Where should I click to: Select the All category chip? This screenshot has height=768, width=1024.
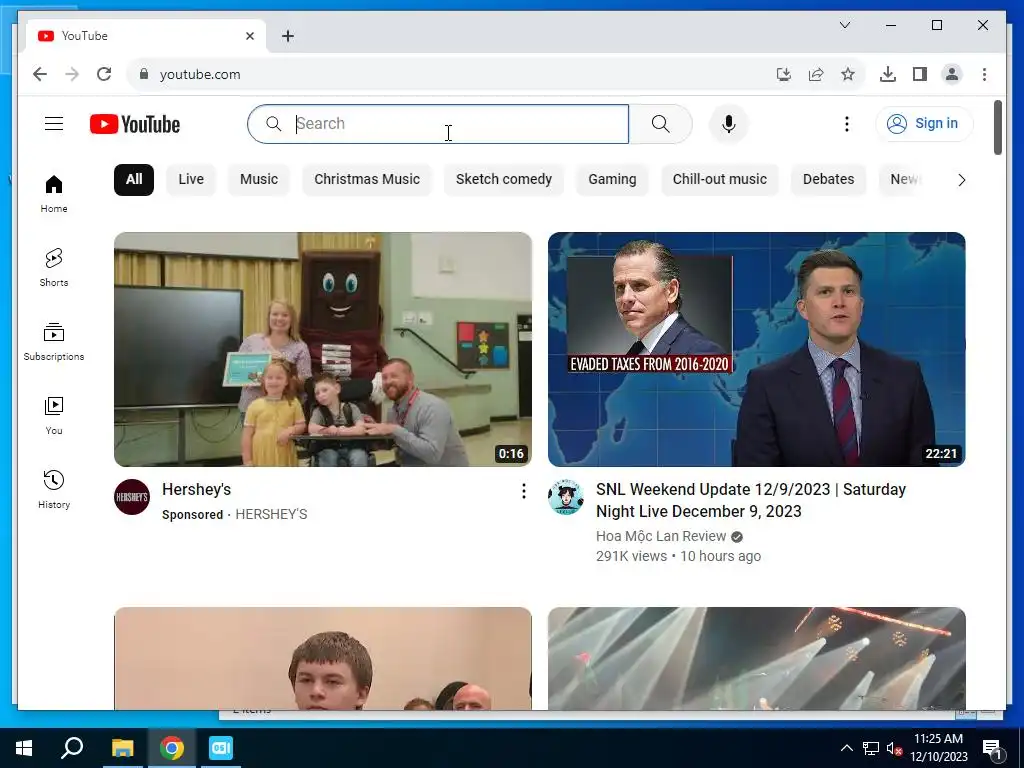click(134, 180)
